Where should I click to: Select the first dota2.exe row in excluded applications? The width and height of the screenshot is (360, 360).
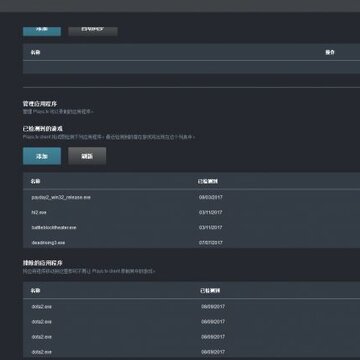click(x=191, y=307)
